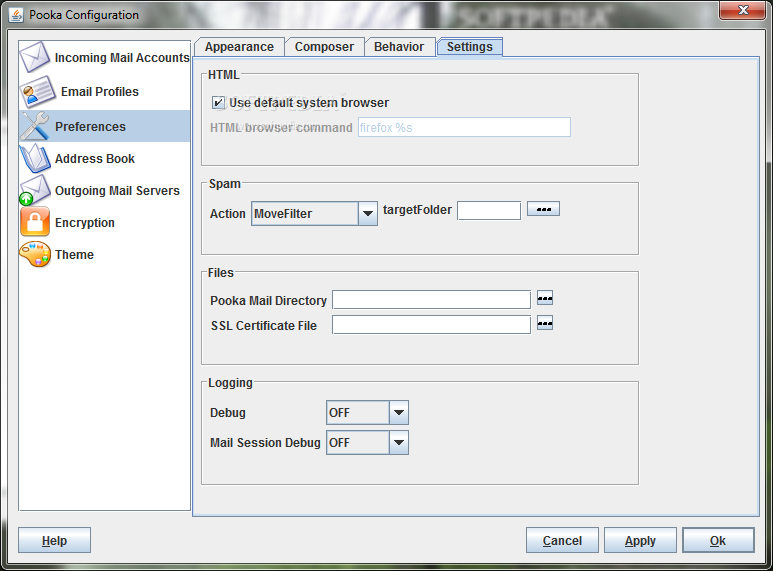Switch to the Appearance tab
The width and height of the screenshot is (773, 571).
click(x=240, y=47)
